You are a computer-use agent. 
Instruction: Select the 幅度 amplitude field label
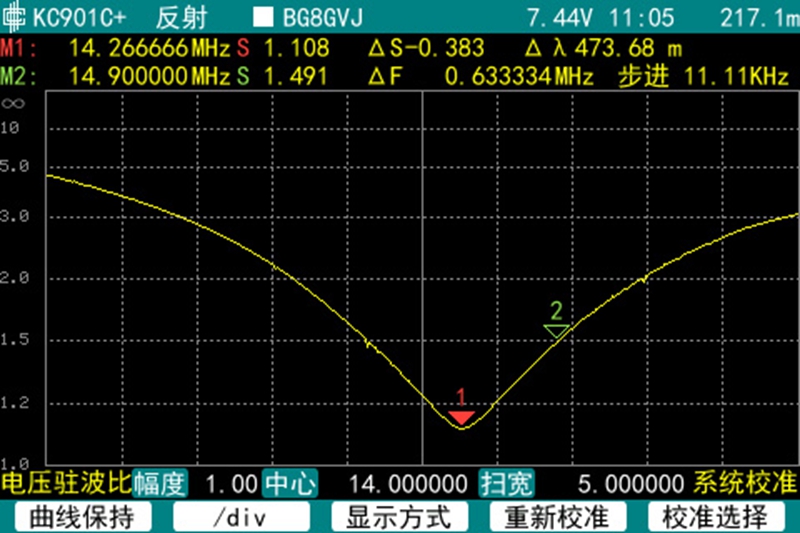click(160, 484)
